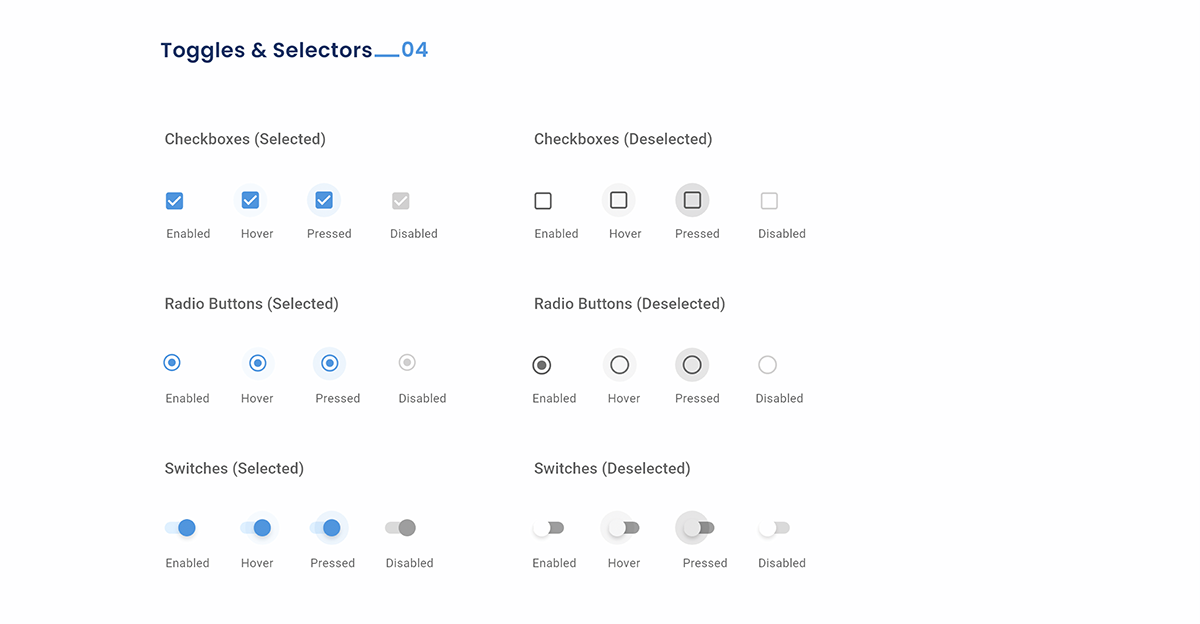Click the Toggles & Selectors heading

coord(266,50)
